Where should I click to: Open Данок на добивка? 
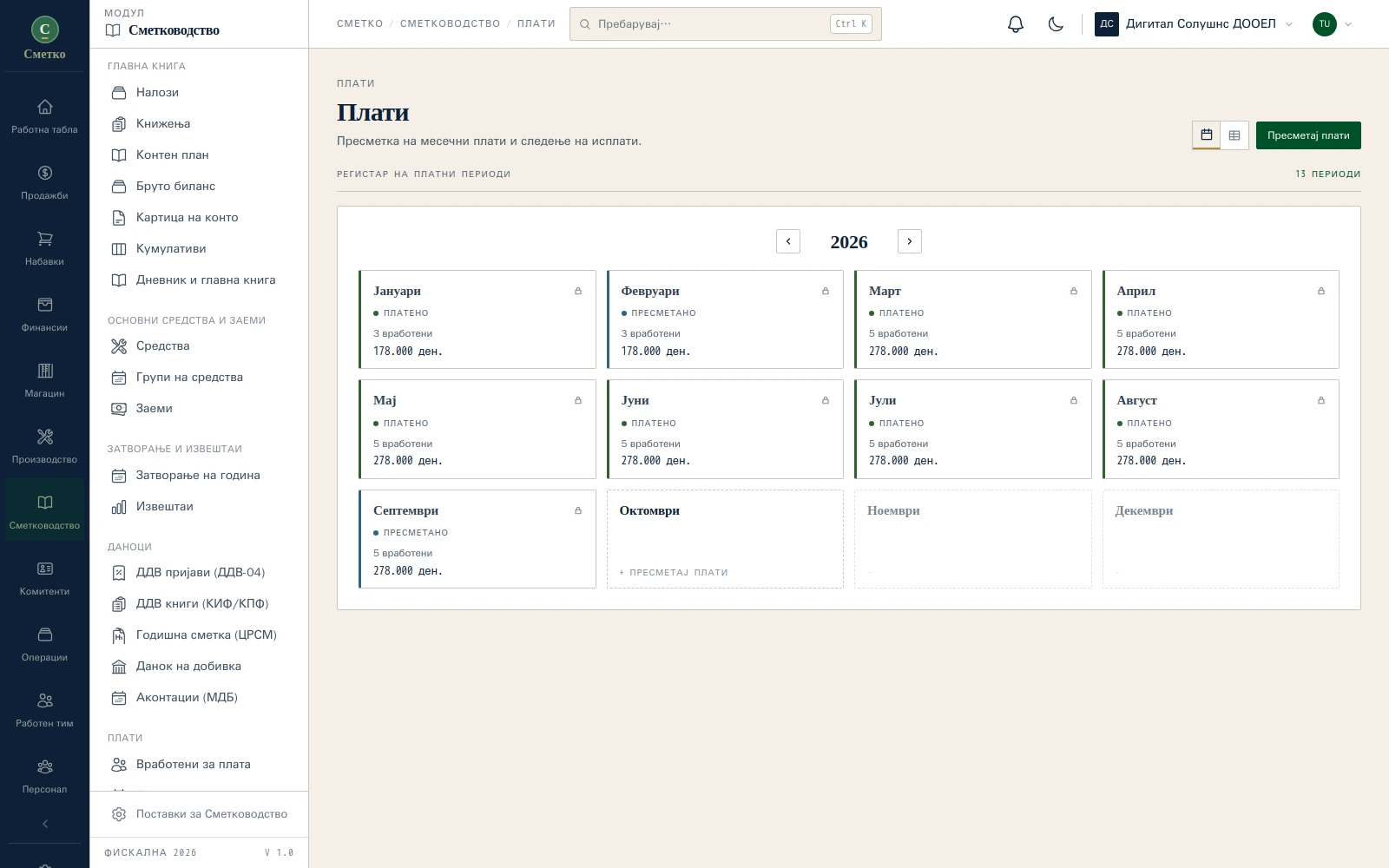199,666
